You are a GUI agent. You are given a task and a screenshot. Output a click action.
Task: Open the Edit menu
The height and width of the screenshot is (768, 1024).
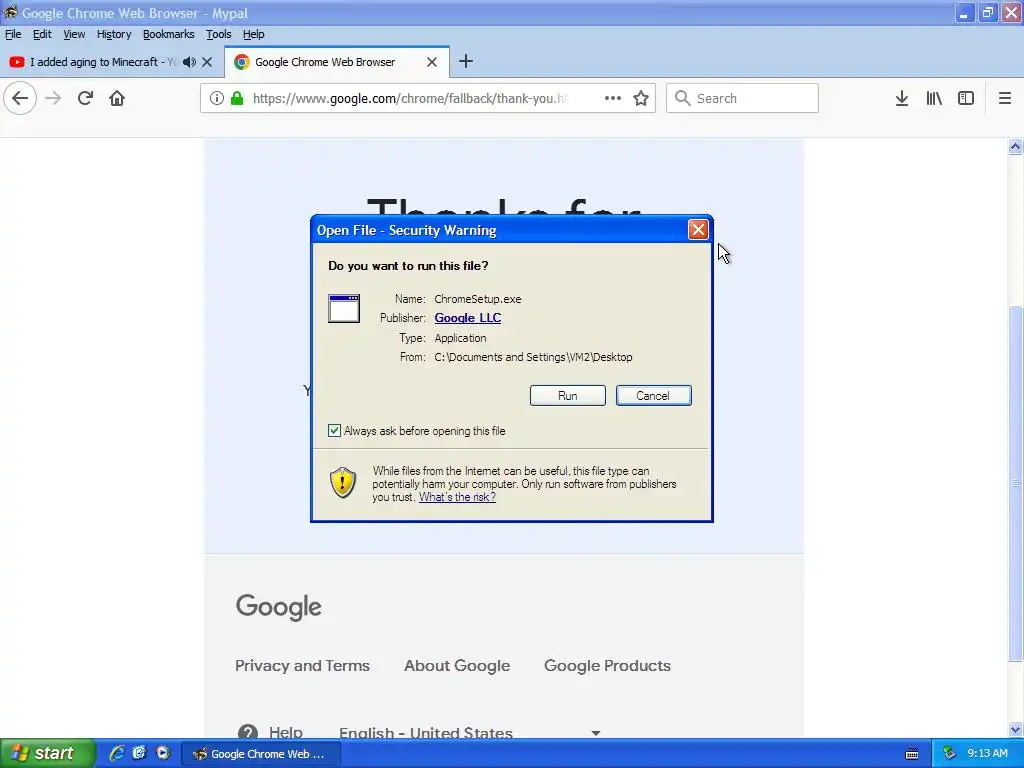coord(42,34)
